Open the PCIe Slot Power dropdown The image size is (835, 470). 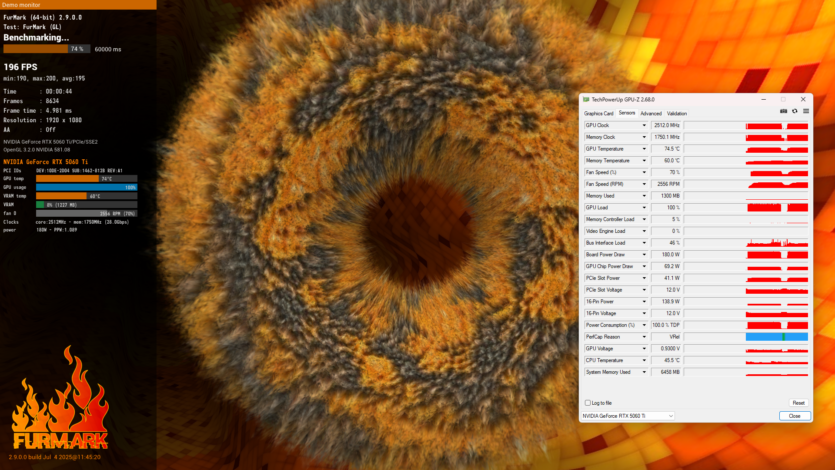click(644, 278)
